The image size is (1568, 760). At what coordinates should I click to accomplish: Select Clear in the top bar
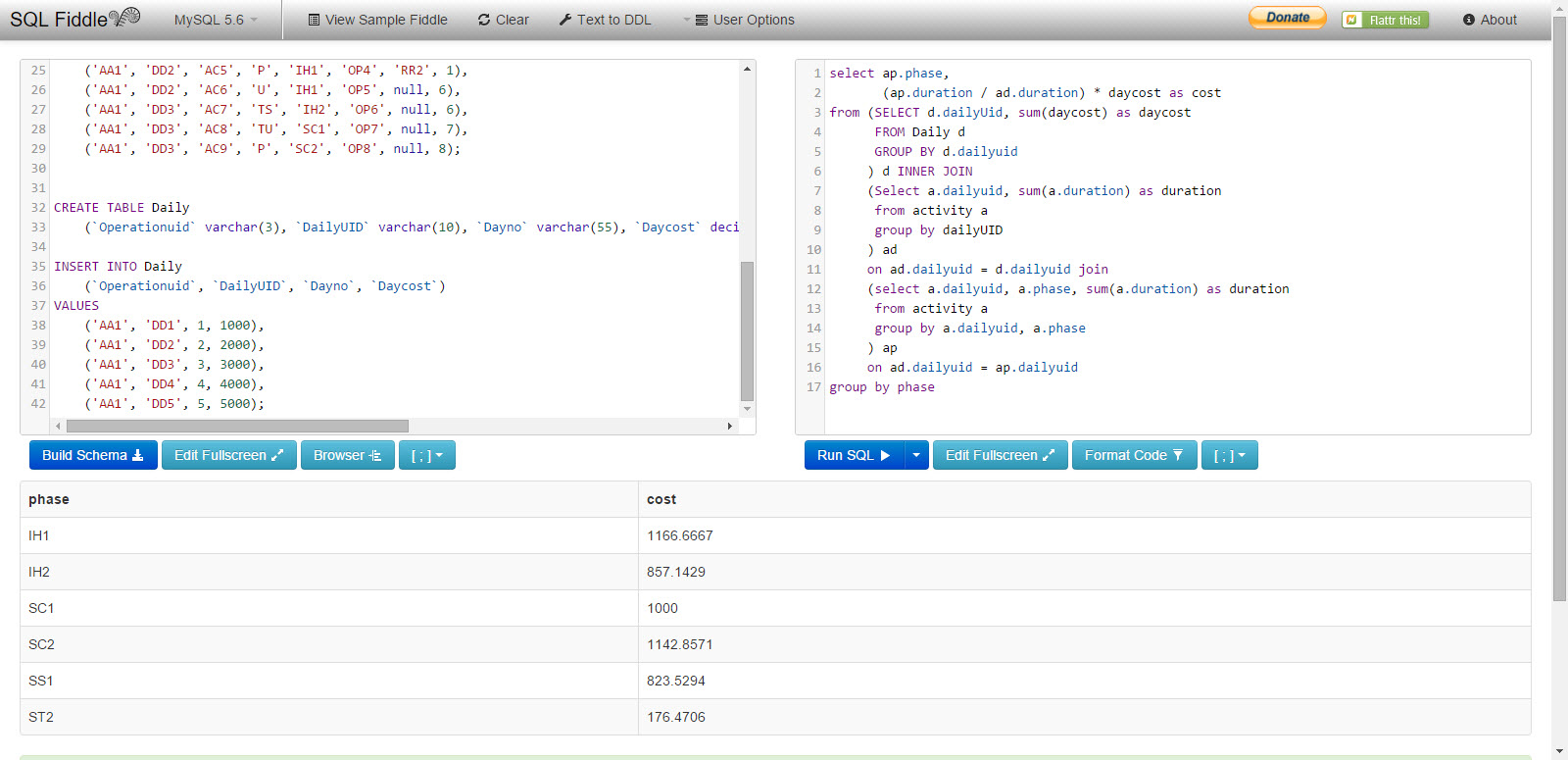[504, 20]
